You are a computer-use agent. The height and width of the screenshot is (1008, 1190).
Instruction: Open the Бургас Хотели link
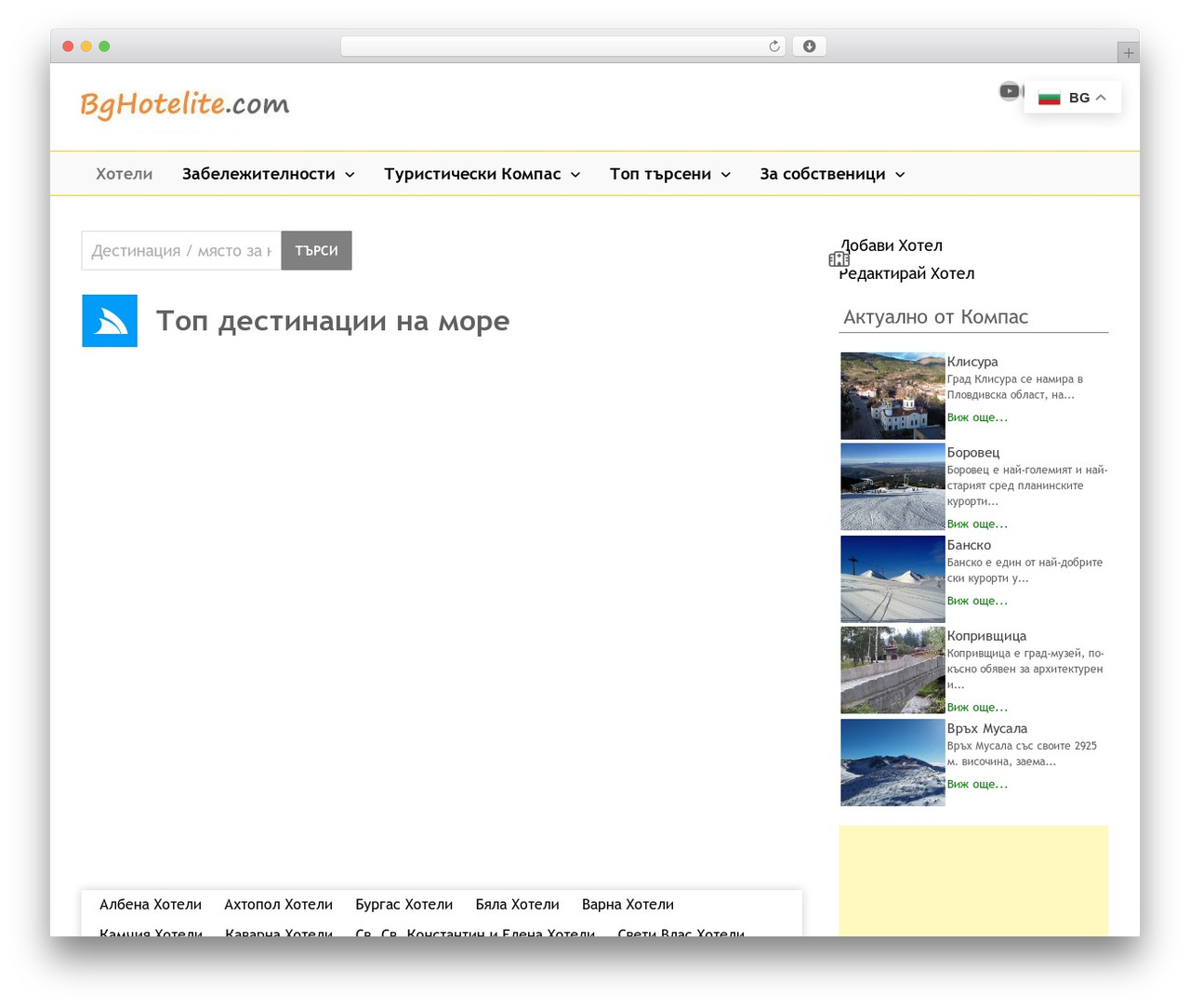coord(403,905)
